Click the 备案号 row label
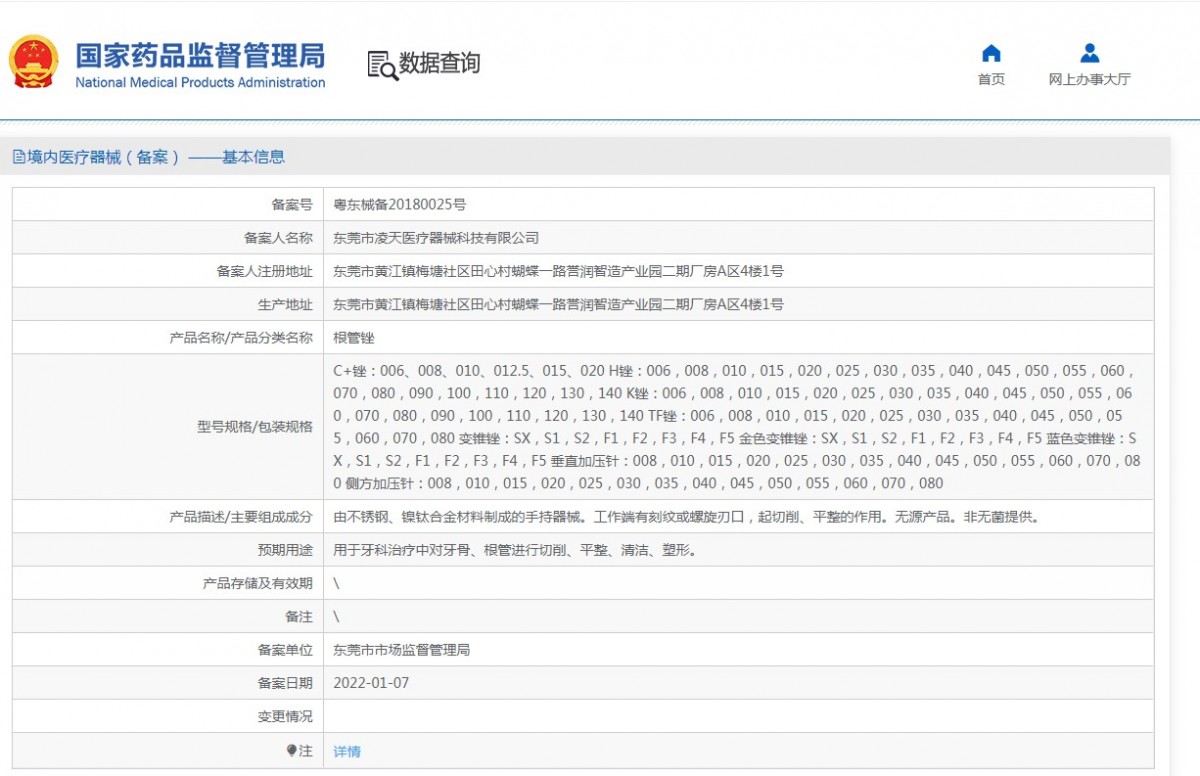Image resolution: width=1200 pixels, height=776 pixels. point(292,205)
